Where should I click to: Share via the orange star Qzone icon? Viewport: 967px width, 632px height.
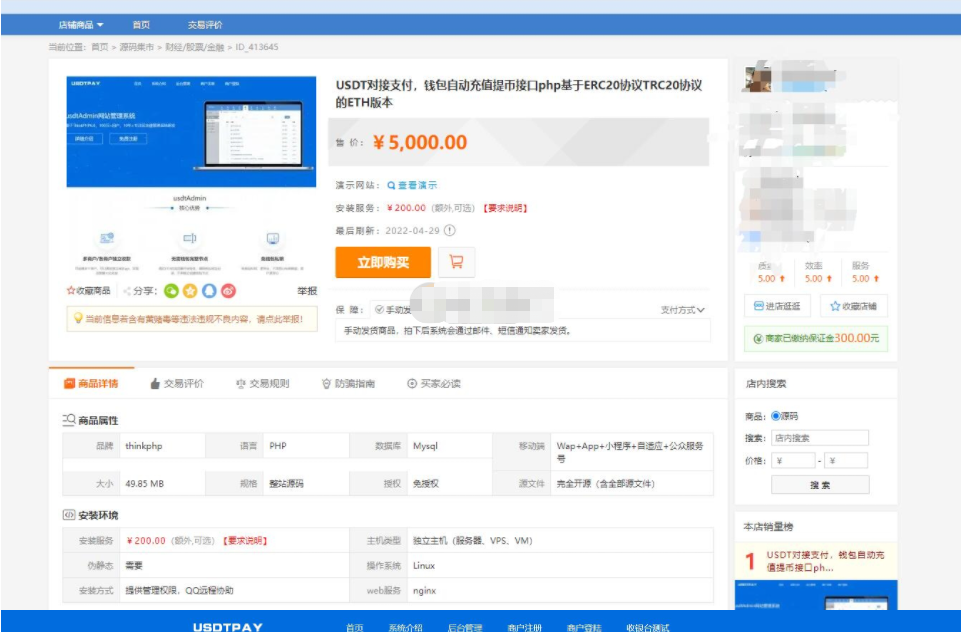point(190,291)
